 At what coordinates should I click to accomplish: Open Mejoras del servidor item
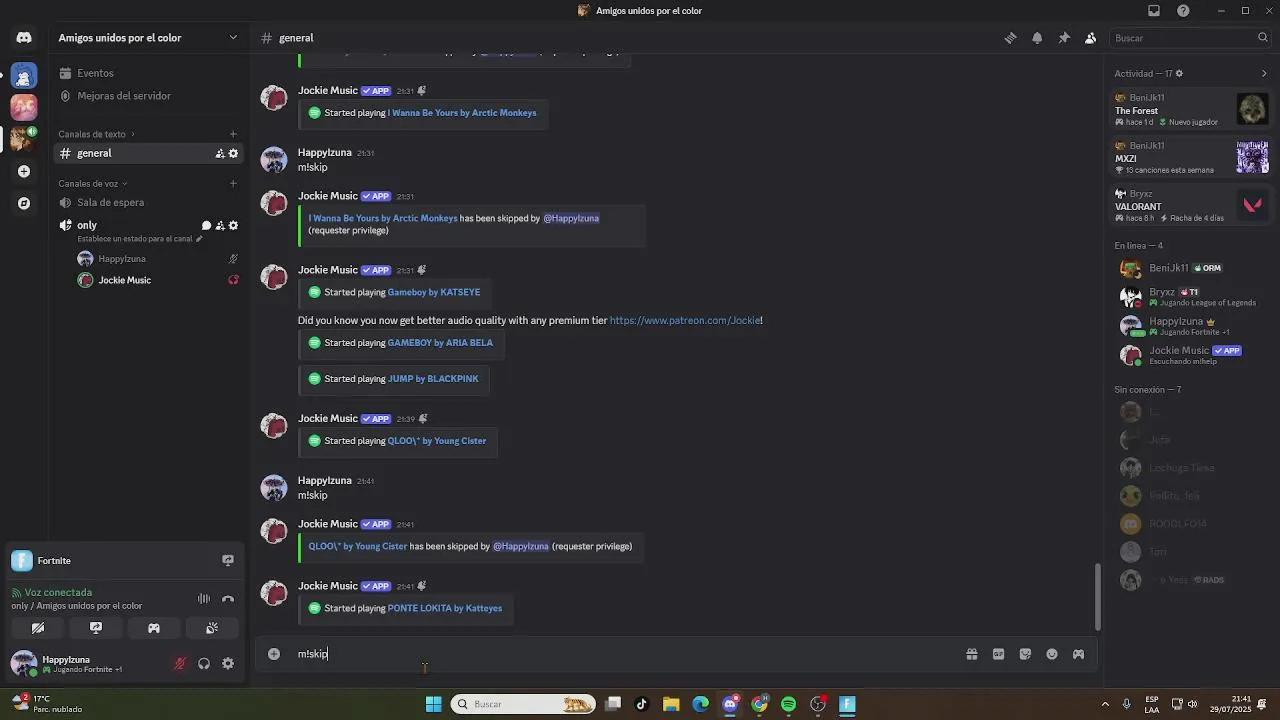point(148,96)
